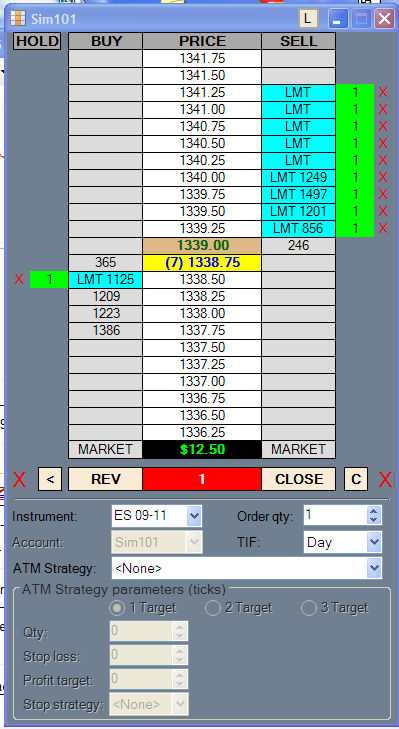Click the HOLD button
This screenshot has width=399, height=729.
coord(37,41)
